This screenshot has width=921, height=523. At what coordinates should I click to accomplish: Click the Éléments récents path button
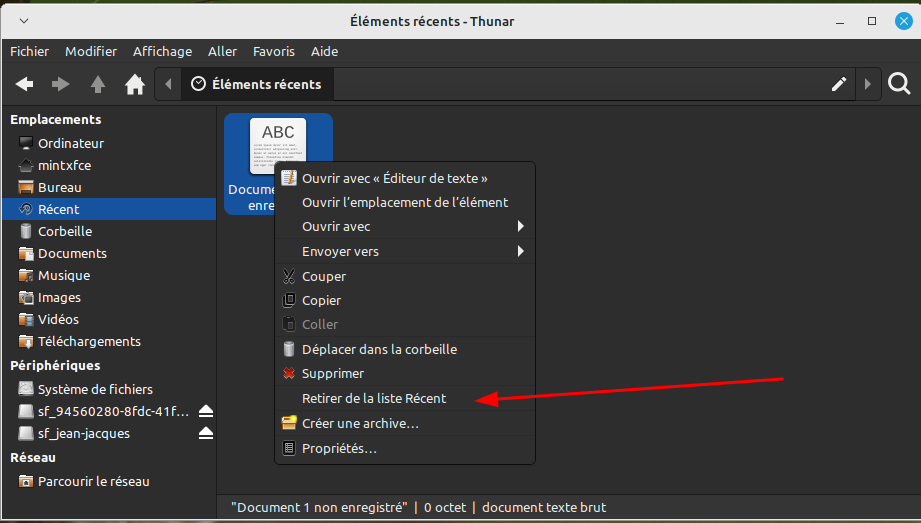257,84
